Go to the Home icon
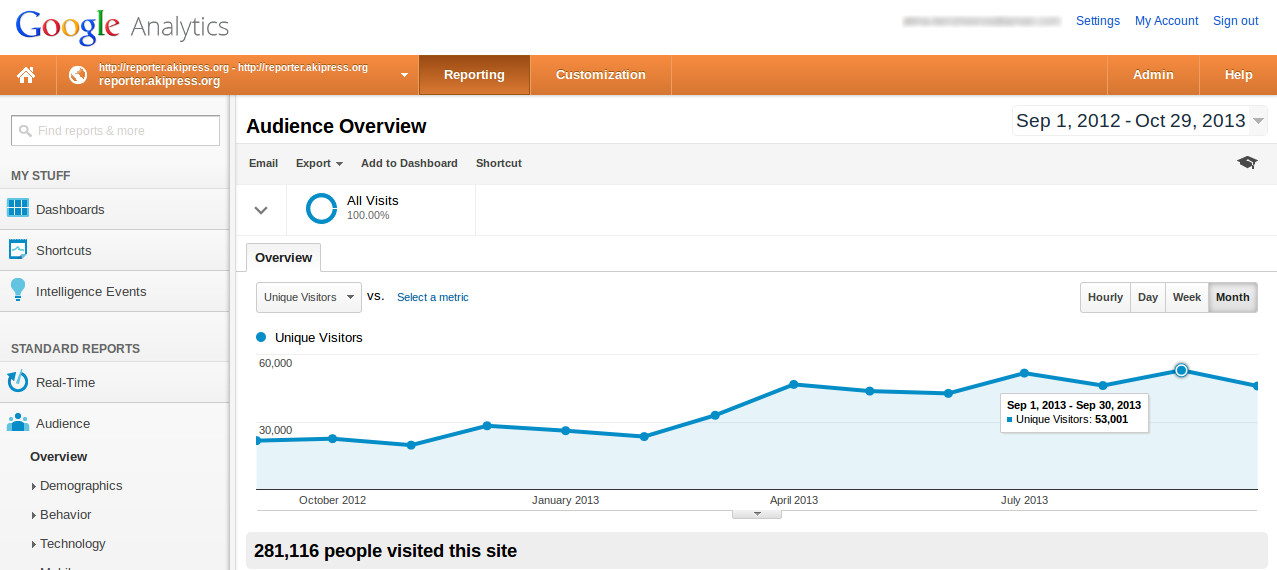The width and height of the screenshot is (1277, 570). (27, 75)
